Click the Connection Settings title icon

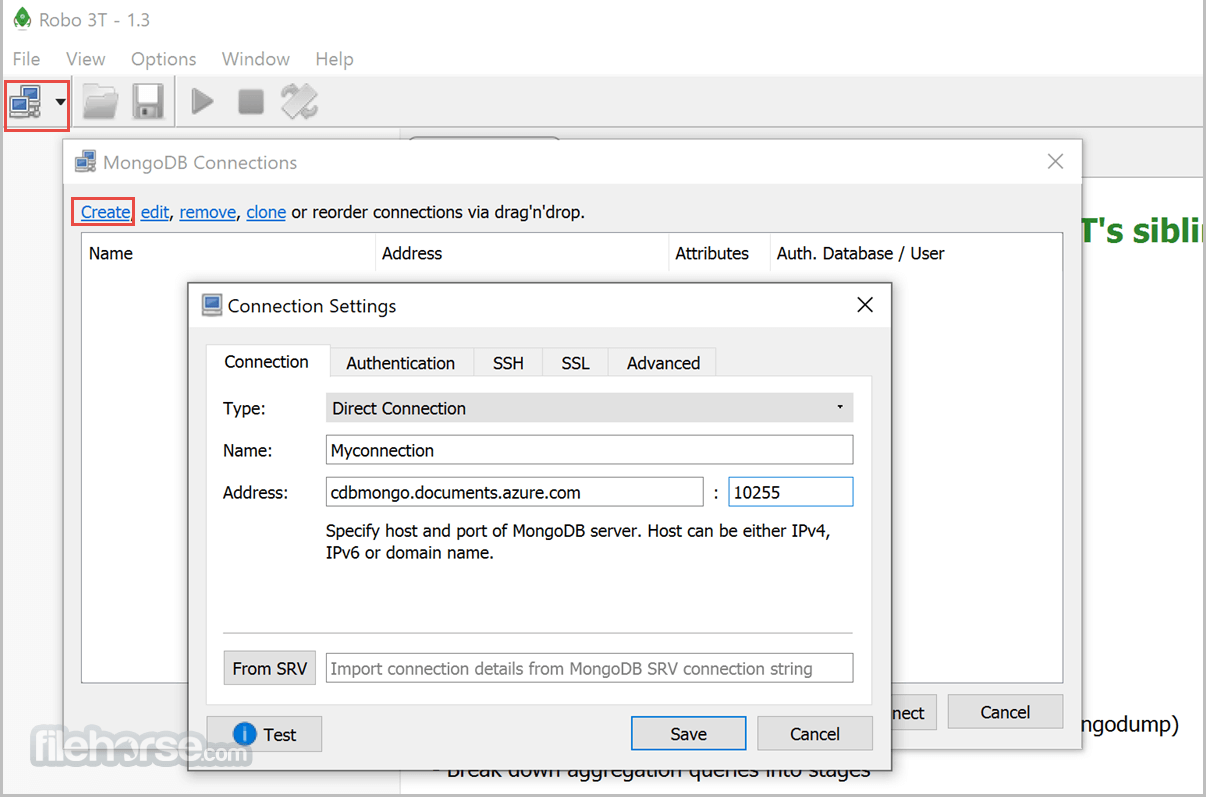pos(211,305)
